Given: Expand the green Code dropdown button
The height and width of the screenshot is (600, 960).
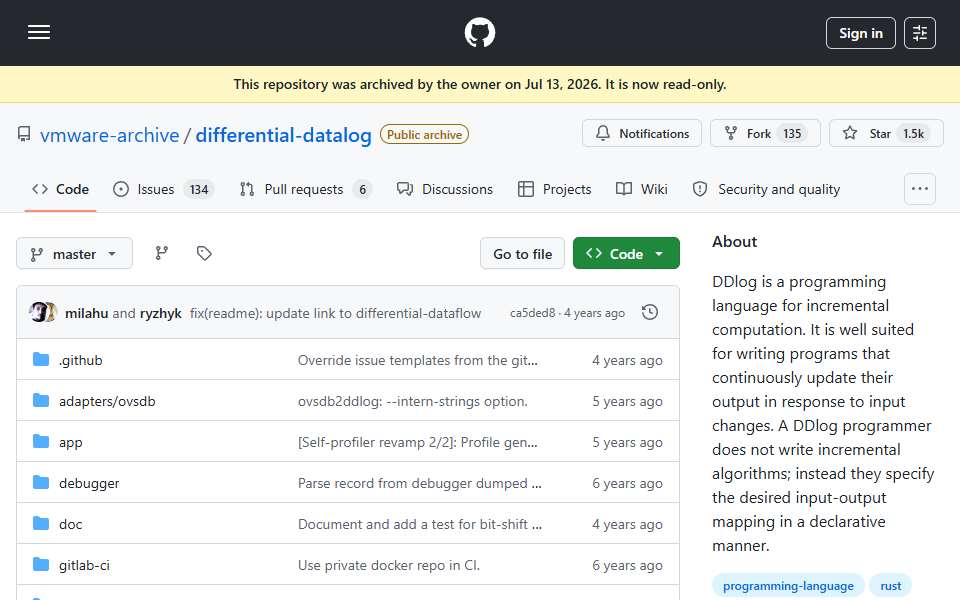Looking at the screenshot, I should (x=626, y=253).
